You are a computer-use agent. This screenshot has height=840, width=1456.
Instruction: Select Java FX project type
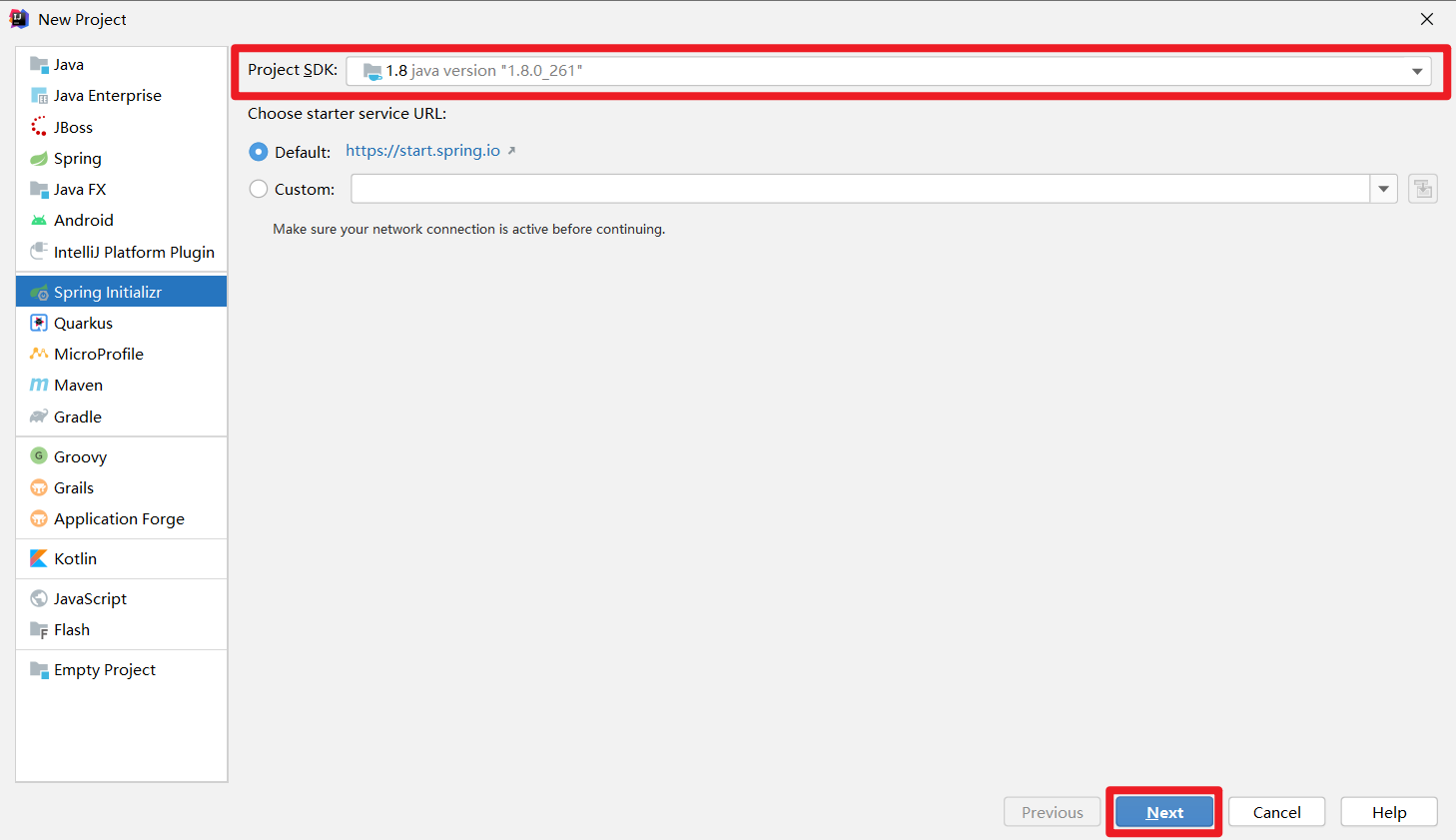click(x=122, y=189)
